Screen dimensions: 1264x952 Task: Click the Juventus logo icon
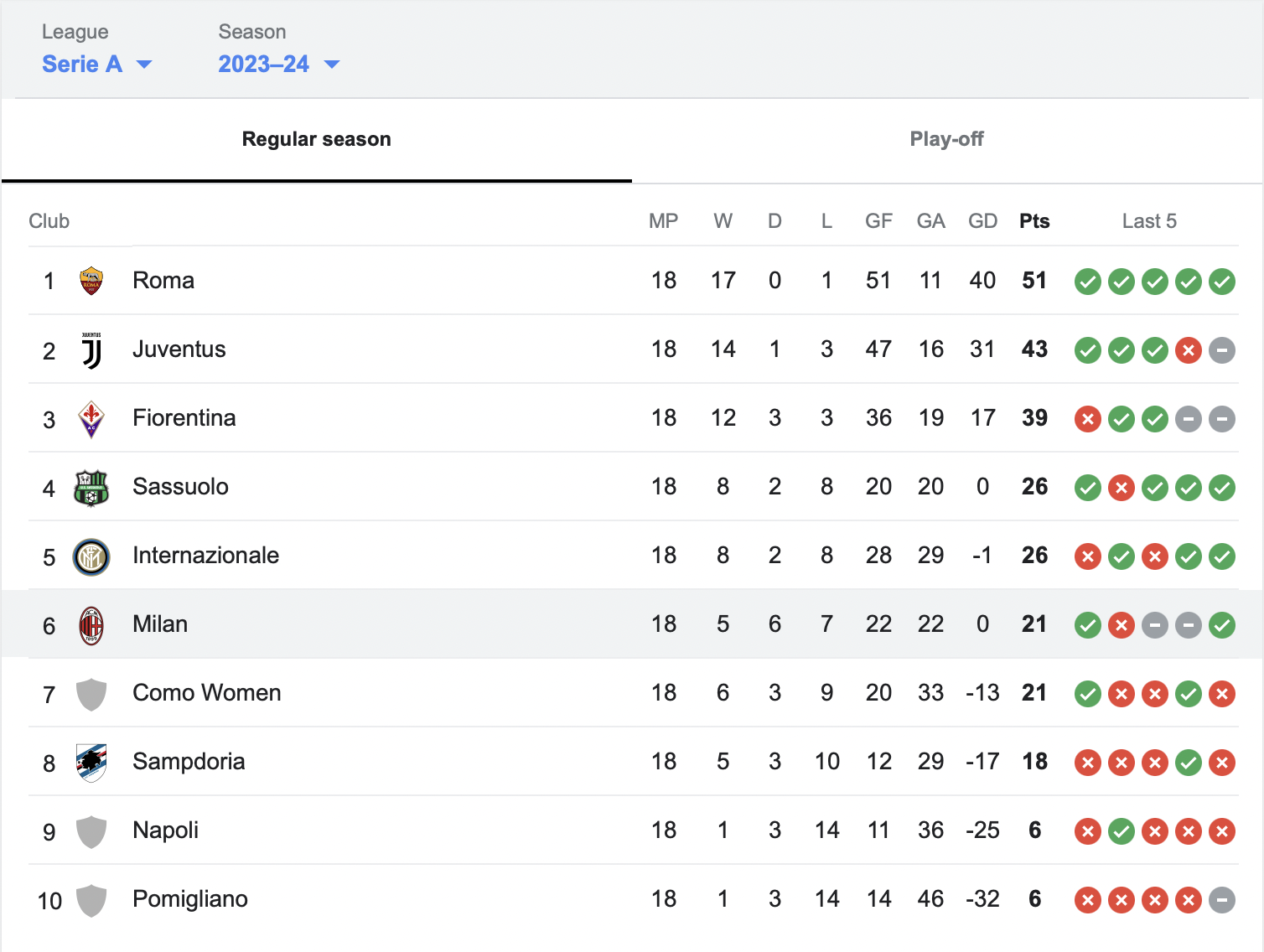[91, 350]
